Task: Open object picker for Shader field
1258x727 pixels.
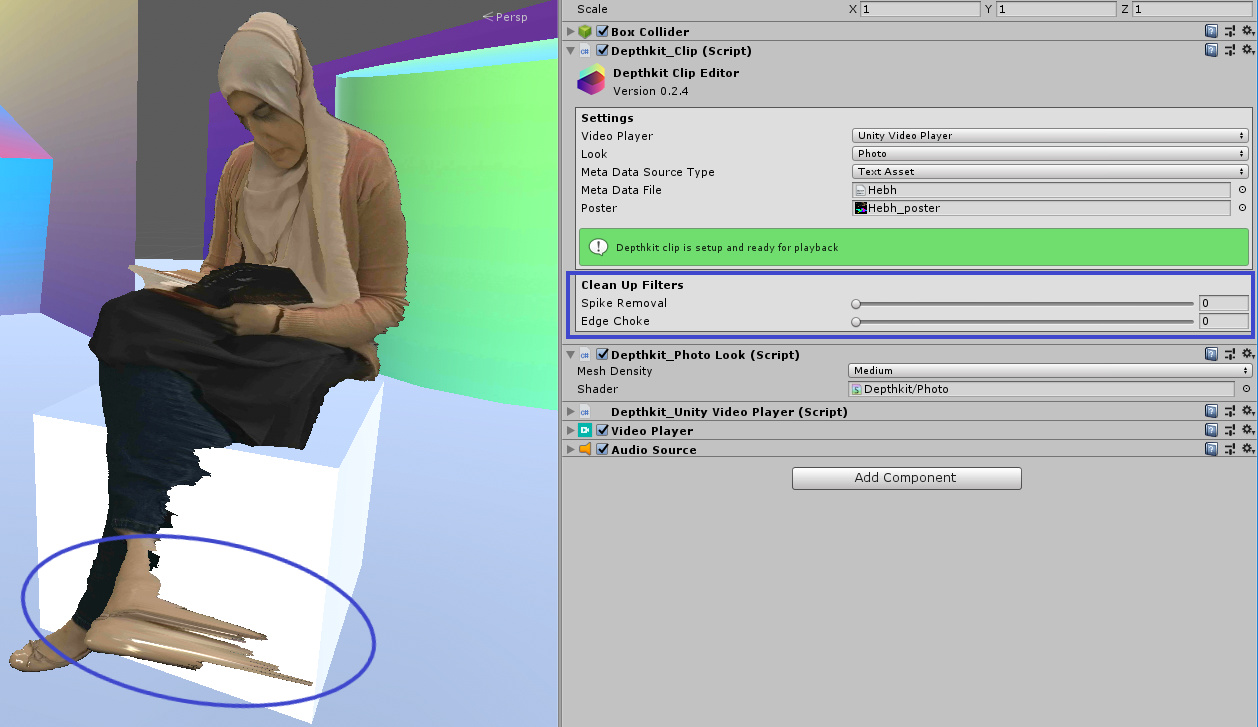Action: point(1246,389)
